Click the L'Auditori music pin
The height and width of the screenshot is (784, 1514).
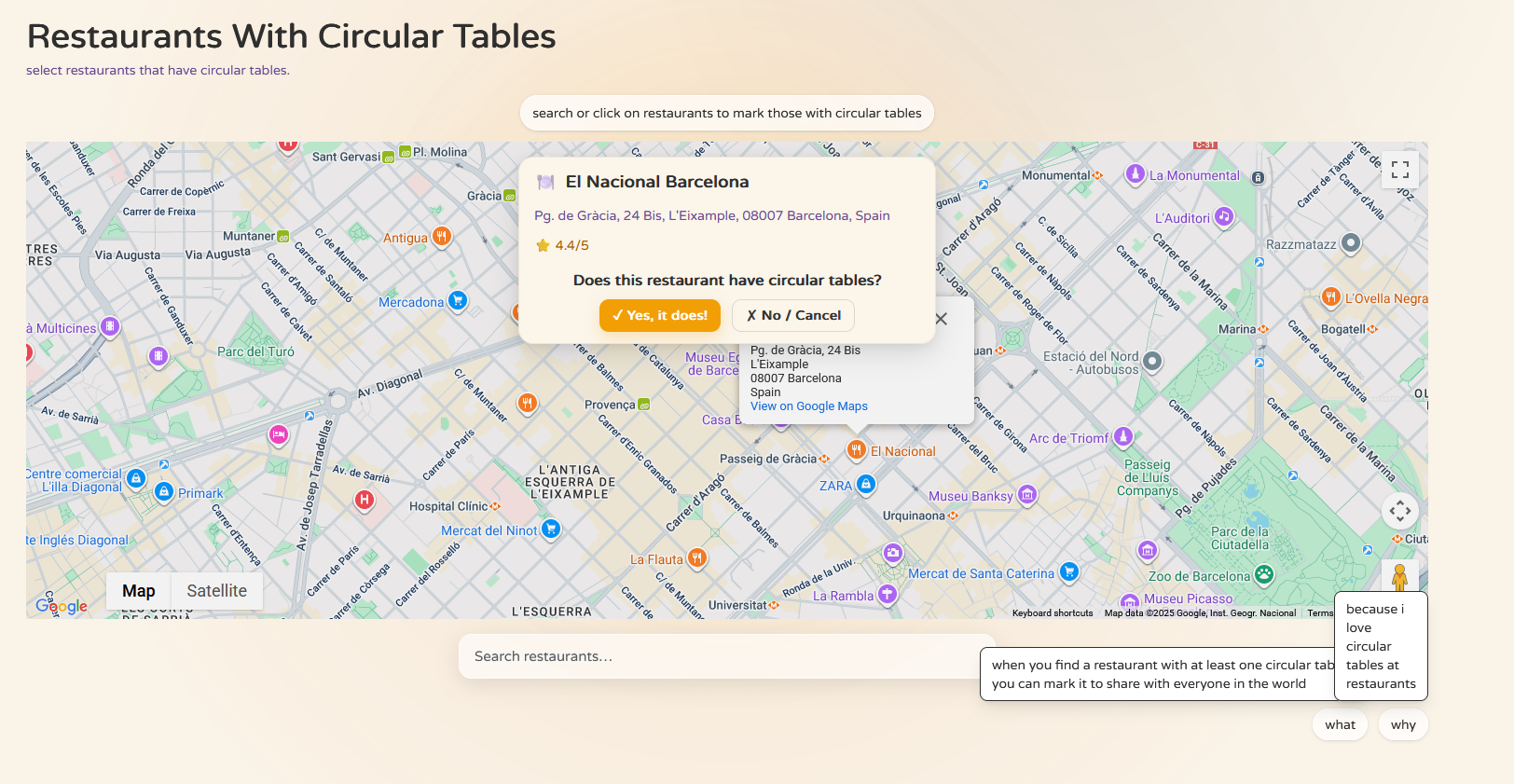pos(1224,216)
